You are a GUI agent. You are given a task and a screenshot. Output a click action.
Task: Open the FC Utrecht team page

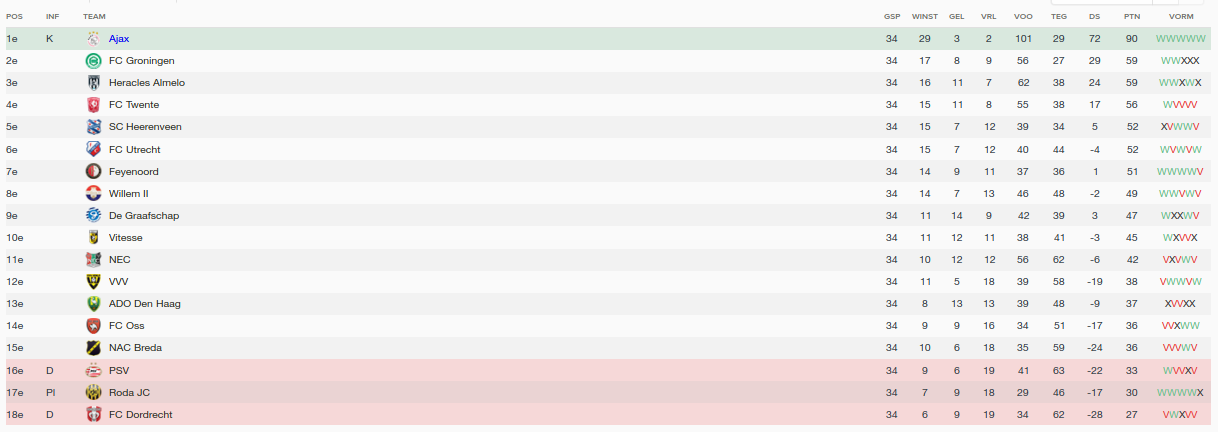[x=134, y=150]
